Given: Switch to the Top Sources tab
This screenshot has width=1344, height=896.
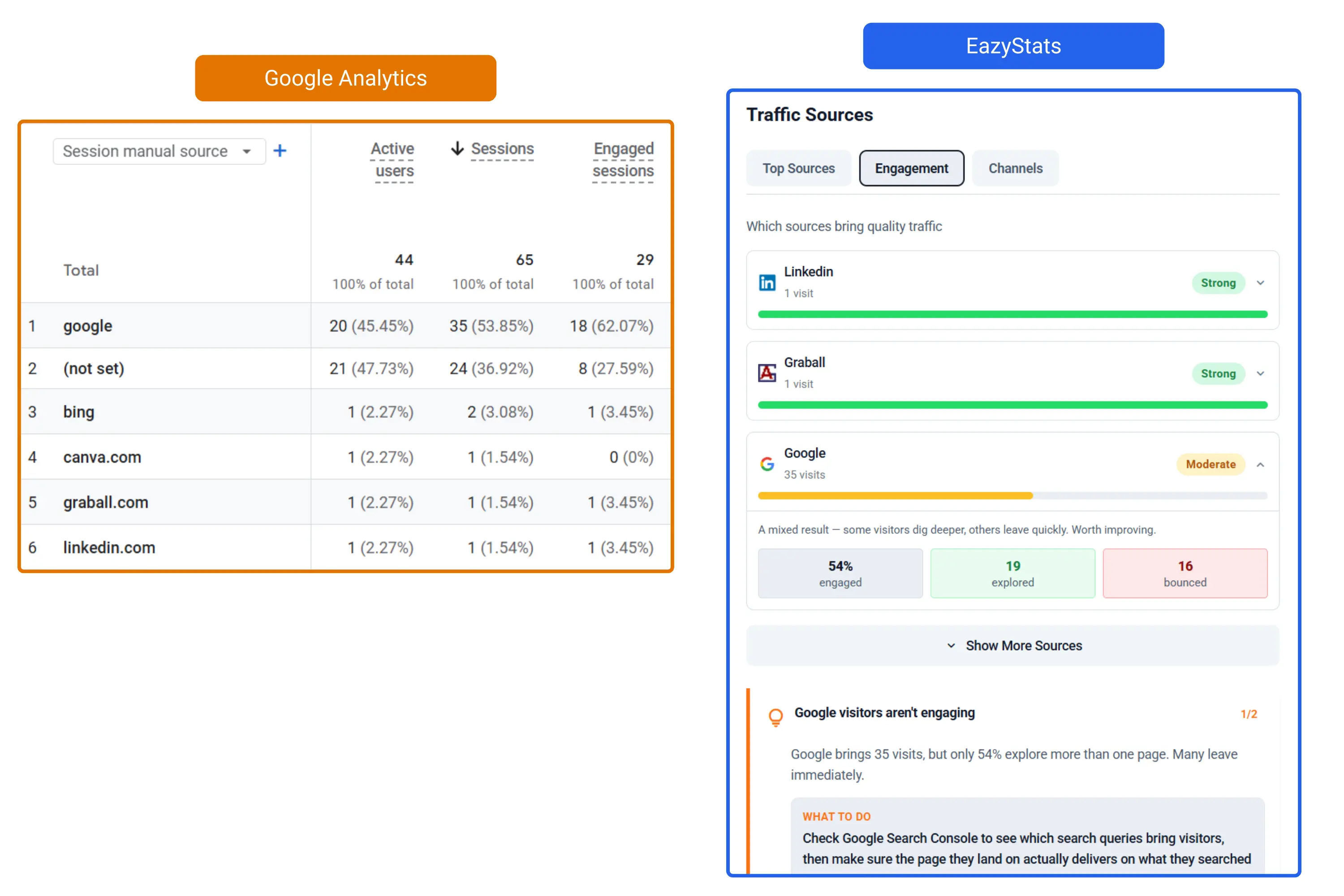Looking at the screenshot, I should click(798, 168).
